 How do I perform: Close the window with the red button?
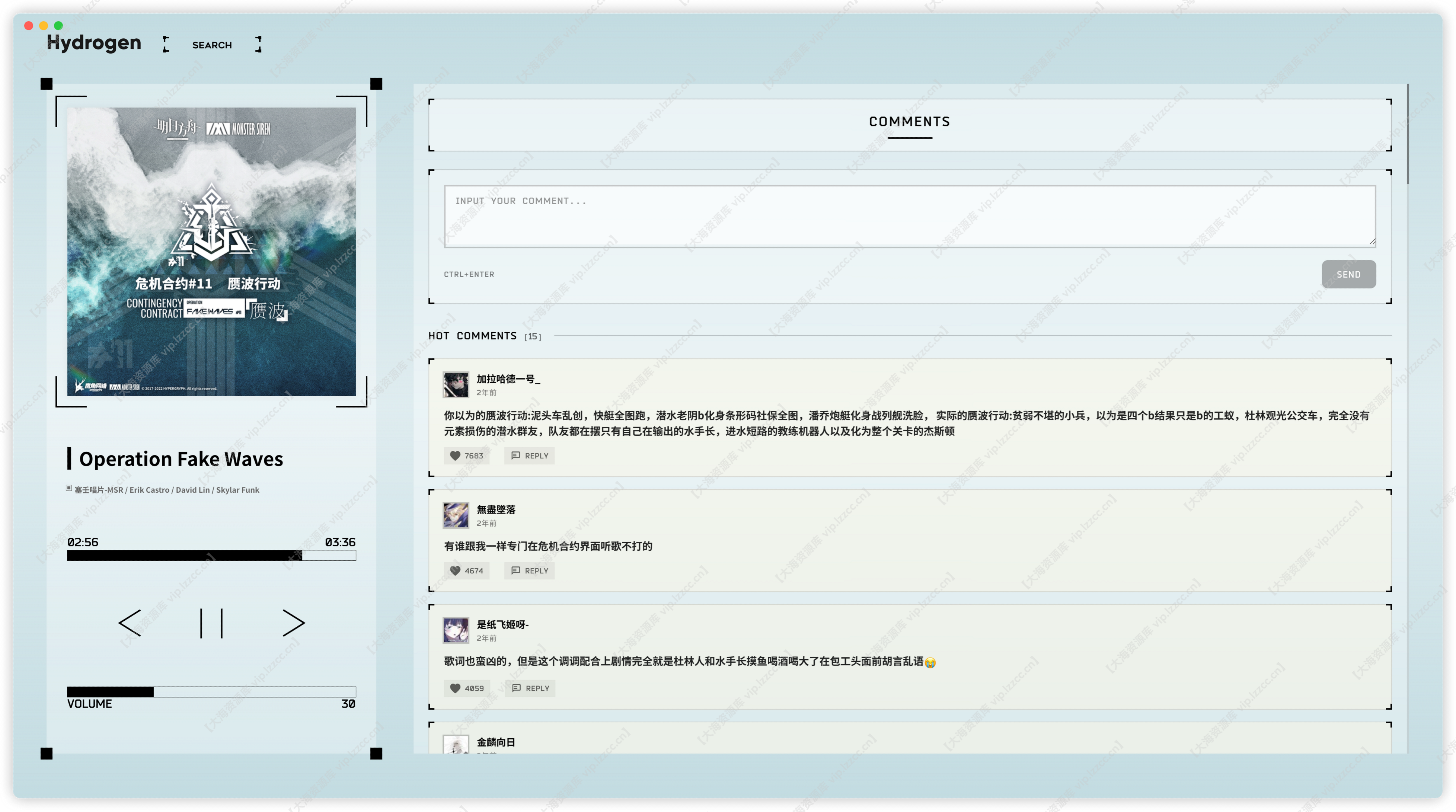[x=29, y=25]
